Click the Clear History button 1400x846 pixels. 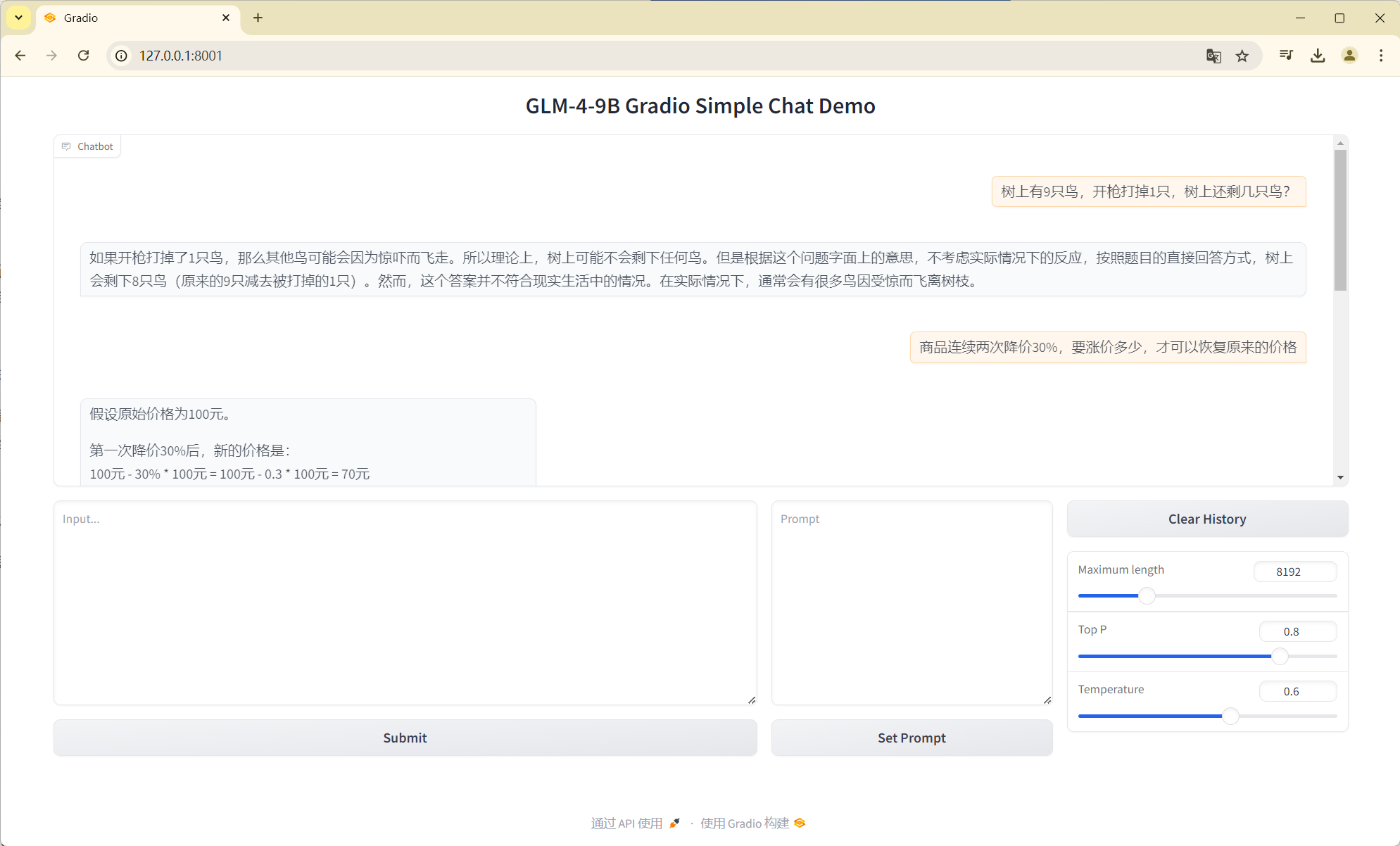click(1206, 519)
